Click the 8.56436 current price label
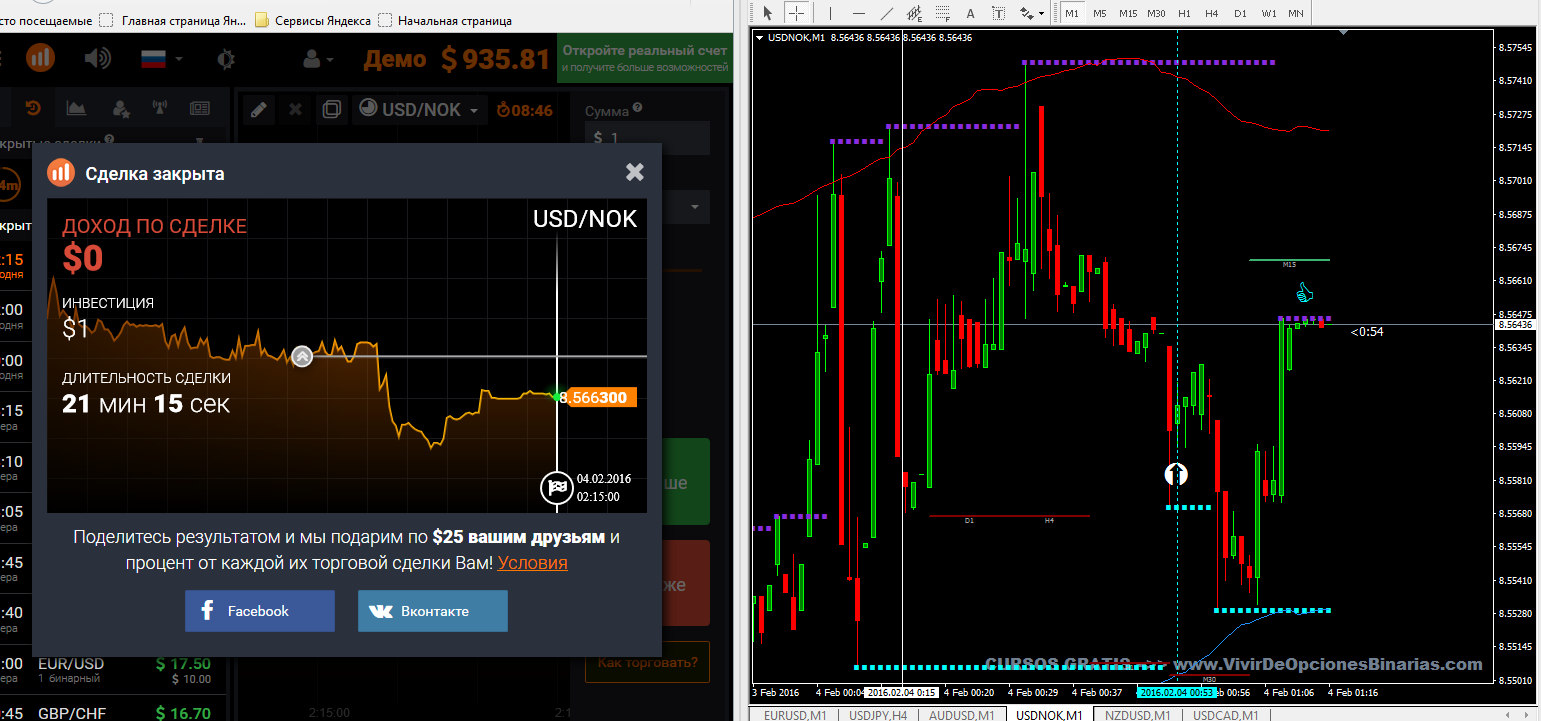 point(1517,324)
